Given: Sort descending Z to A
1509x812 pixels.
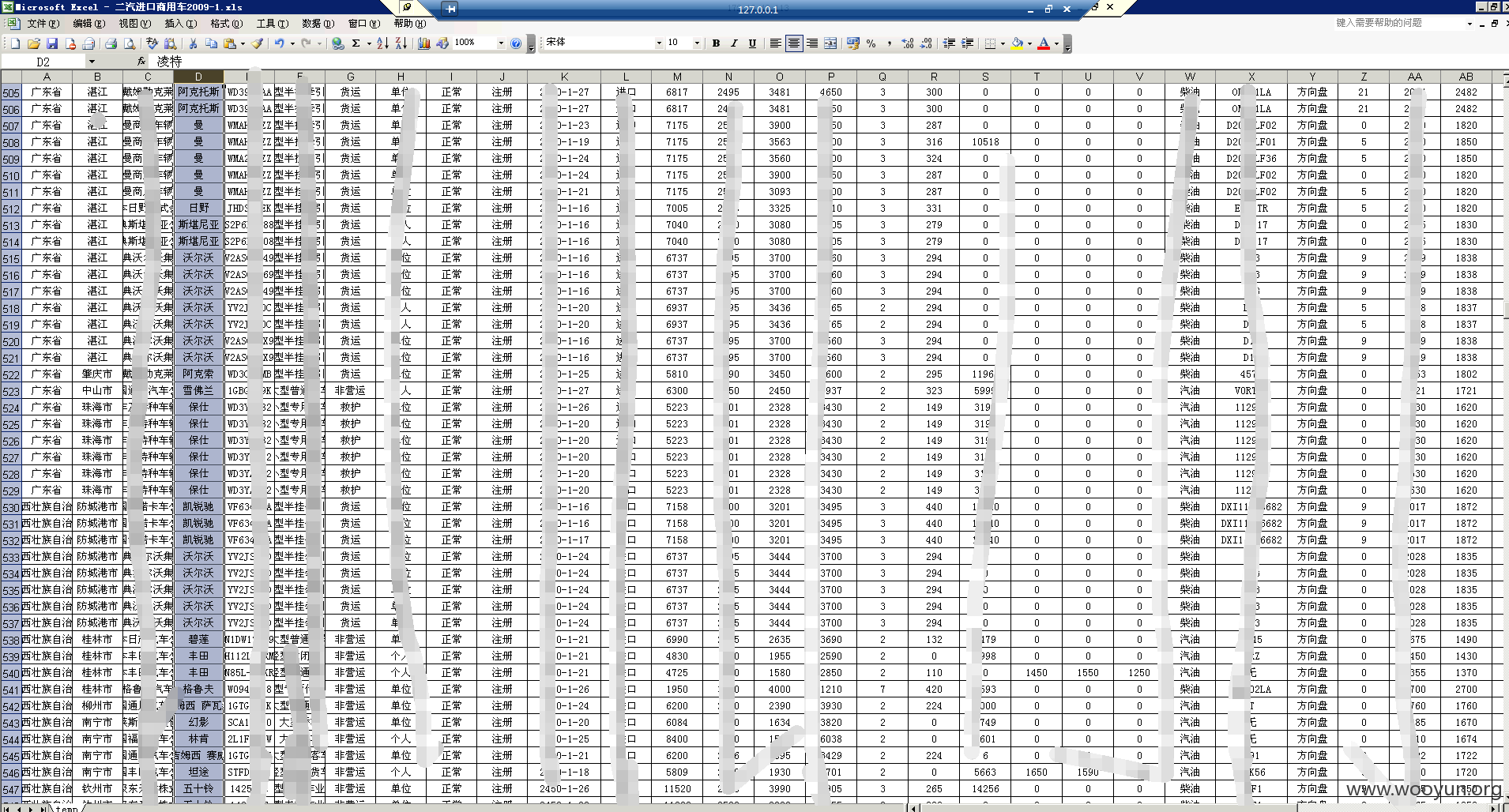Looking at the screenshot, I should [x=401, y=43].
